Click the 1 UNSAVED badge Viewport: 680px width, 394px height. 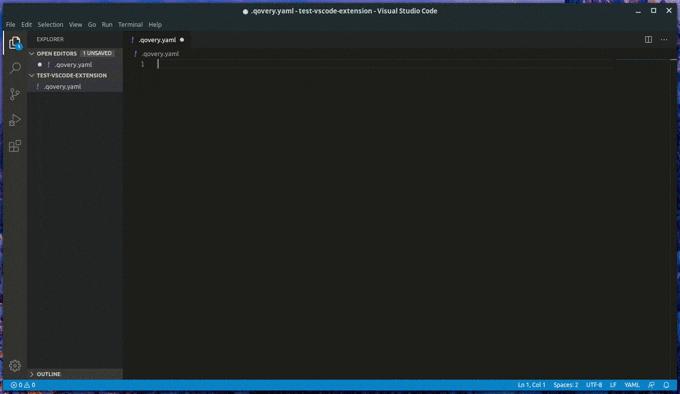(x=97, y=53)
